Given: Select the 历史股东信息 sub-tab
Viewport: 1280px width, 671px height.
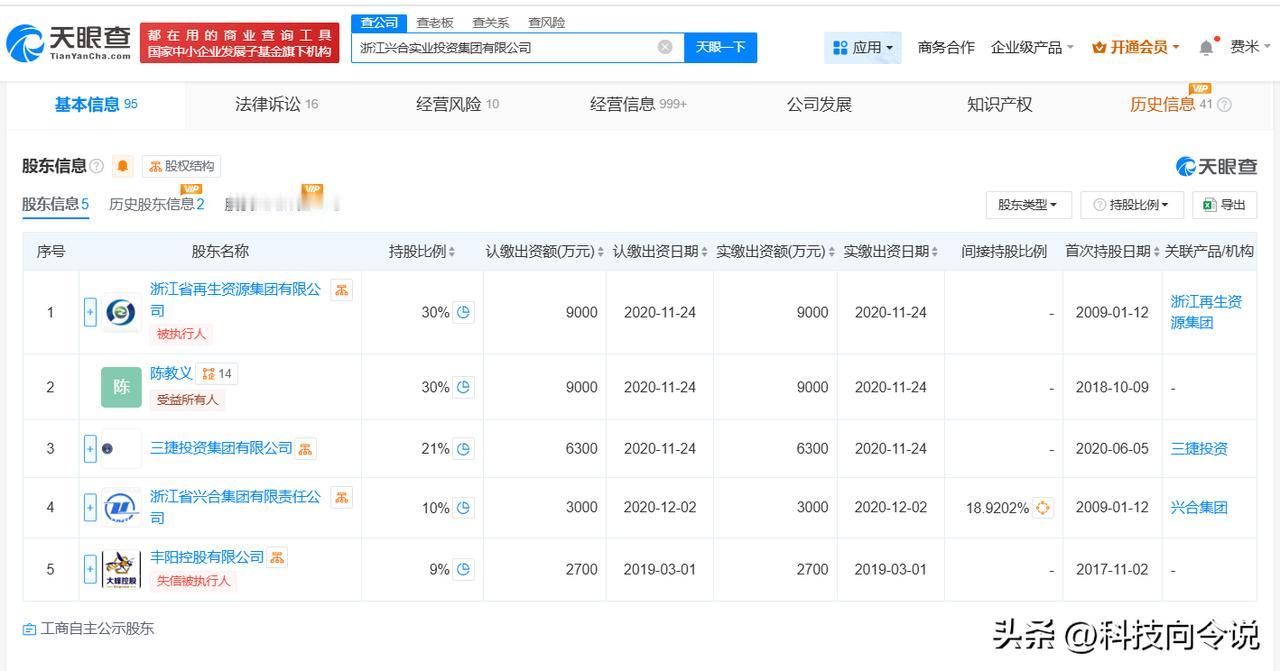Looking at the screenshot, I should [156, 204].
